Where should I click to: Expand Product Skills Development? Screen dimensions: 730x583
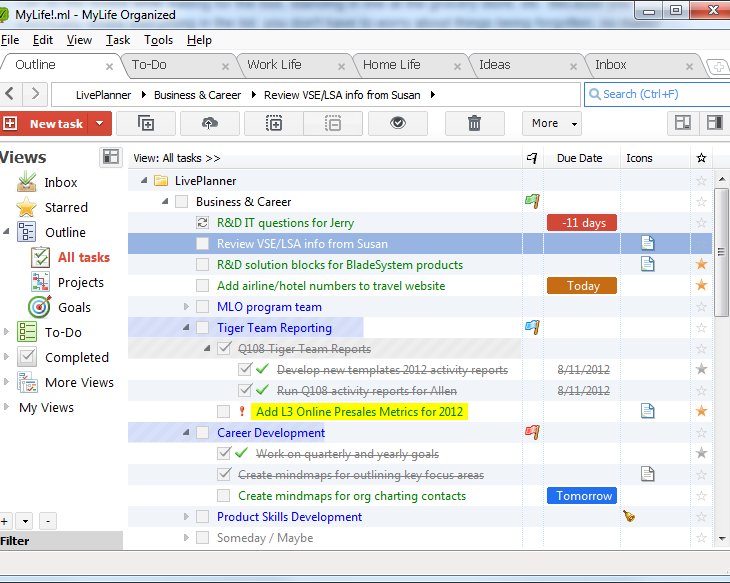coord(186,516)
